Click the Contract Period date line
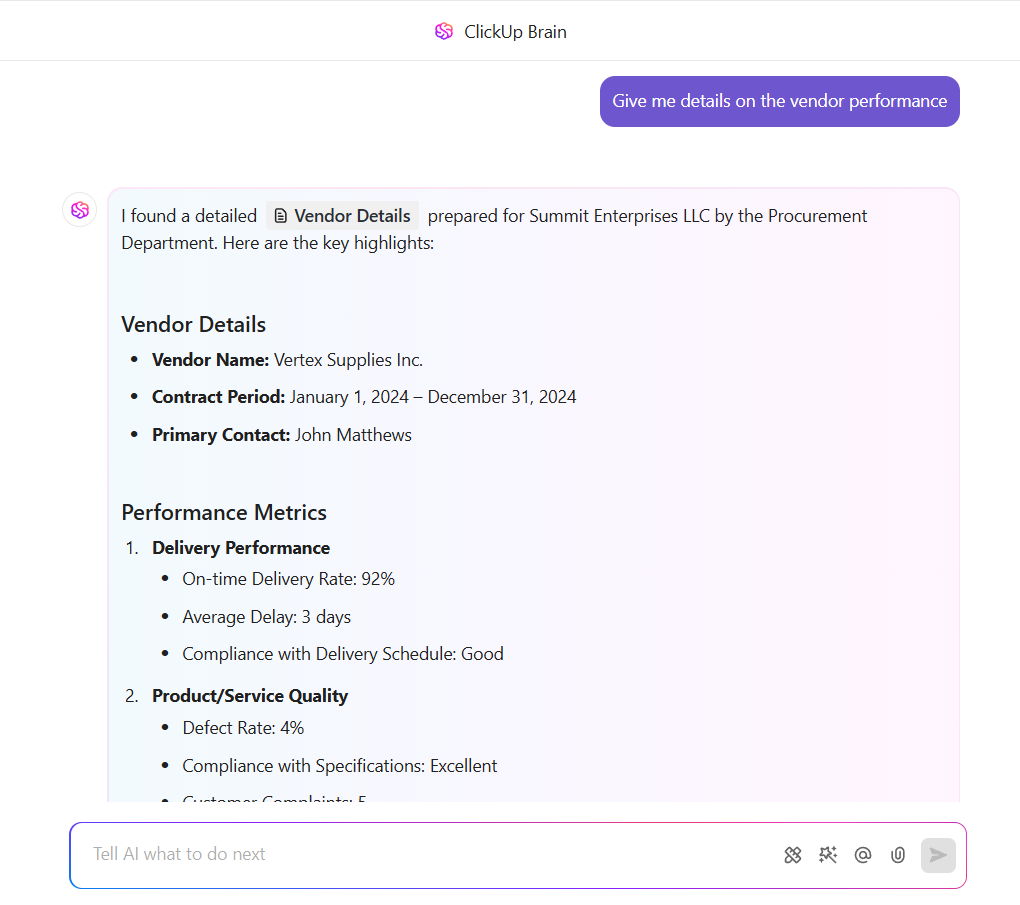The image size is (1020, 905). [364, 397]
